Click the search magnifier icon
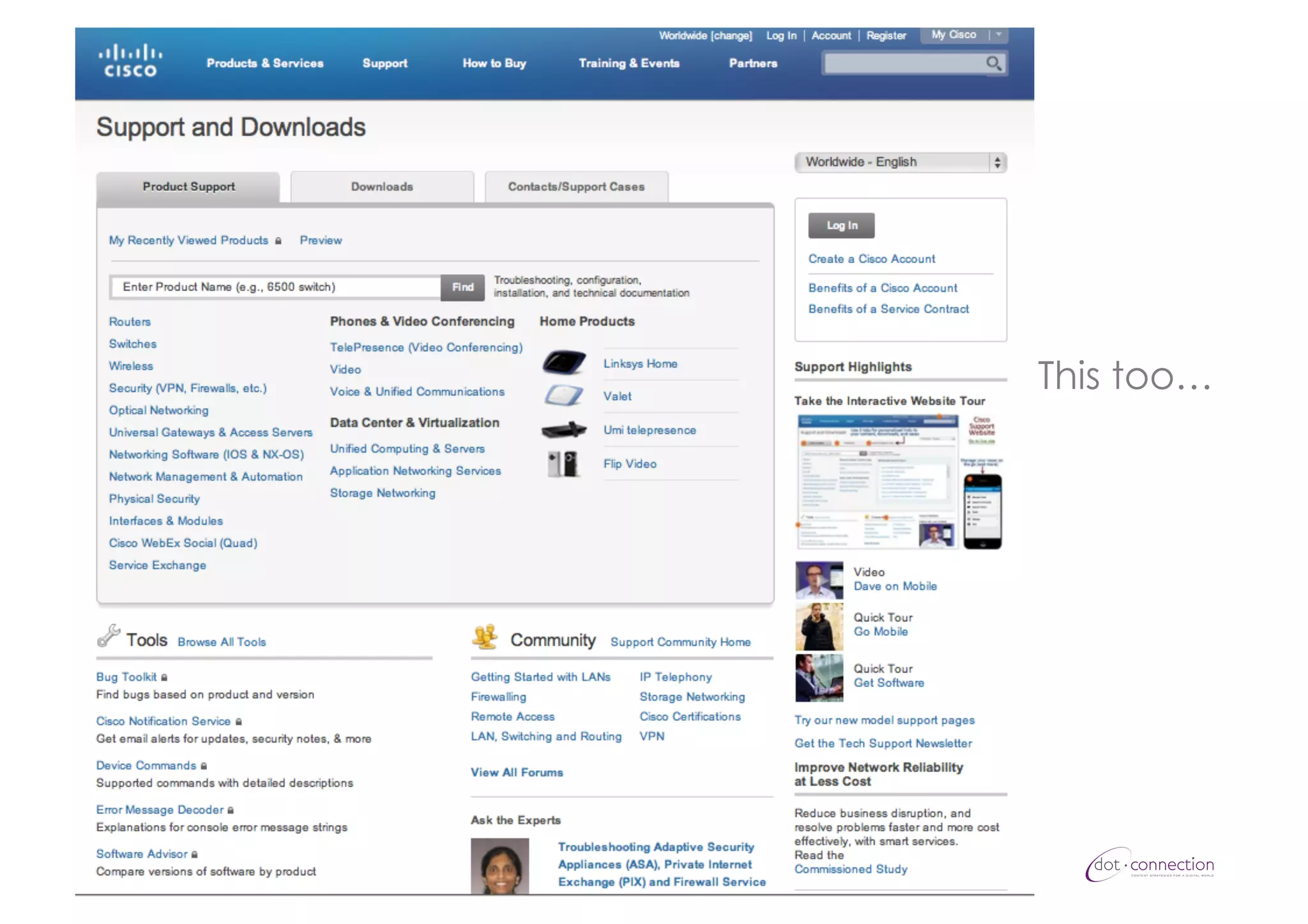 (x=993, y=63)
